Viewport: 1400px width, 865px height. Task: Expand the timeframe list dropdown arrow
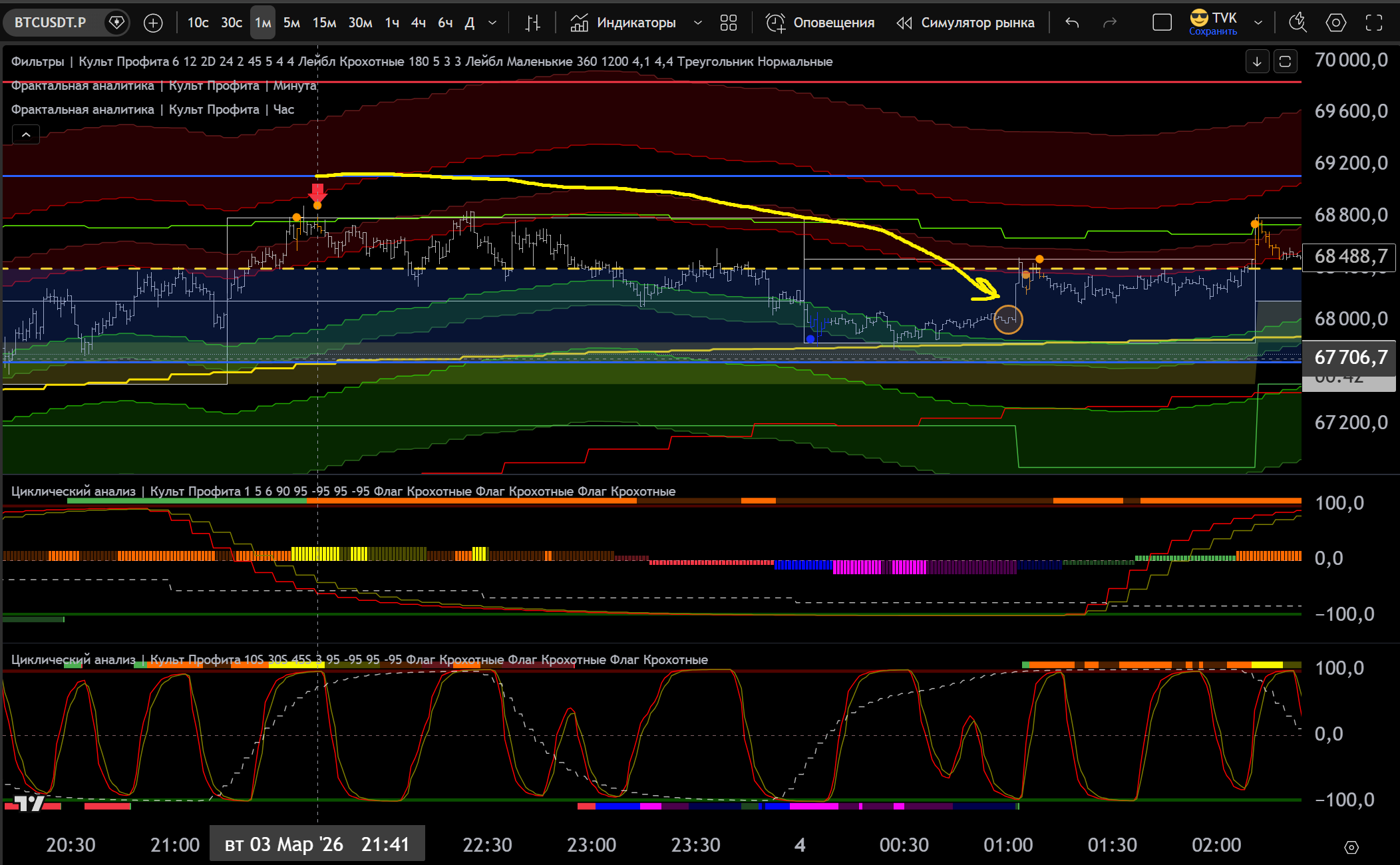pos(492,23)
